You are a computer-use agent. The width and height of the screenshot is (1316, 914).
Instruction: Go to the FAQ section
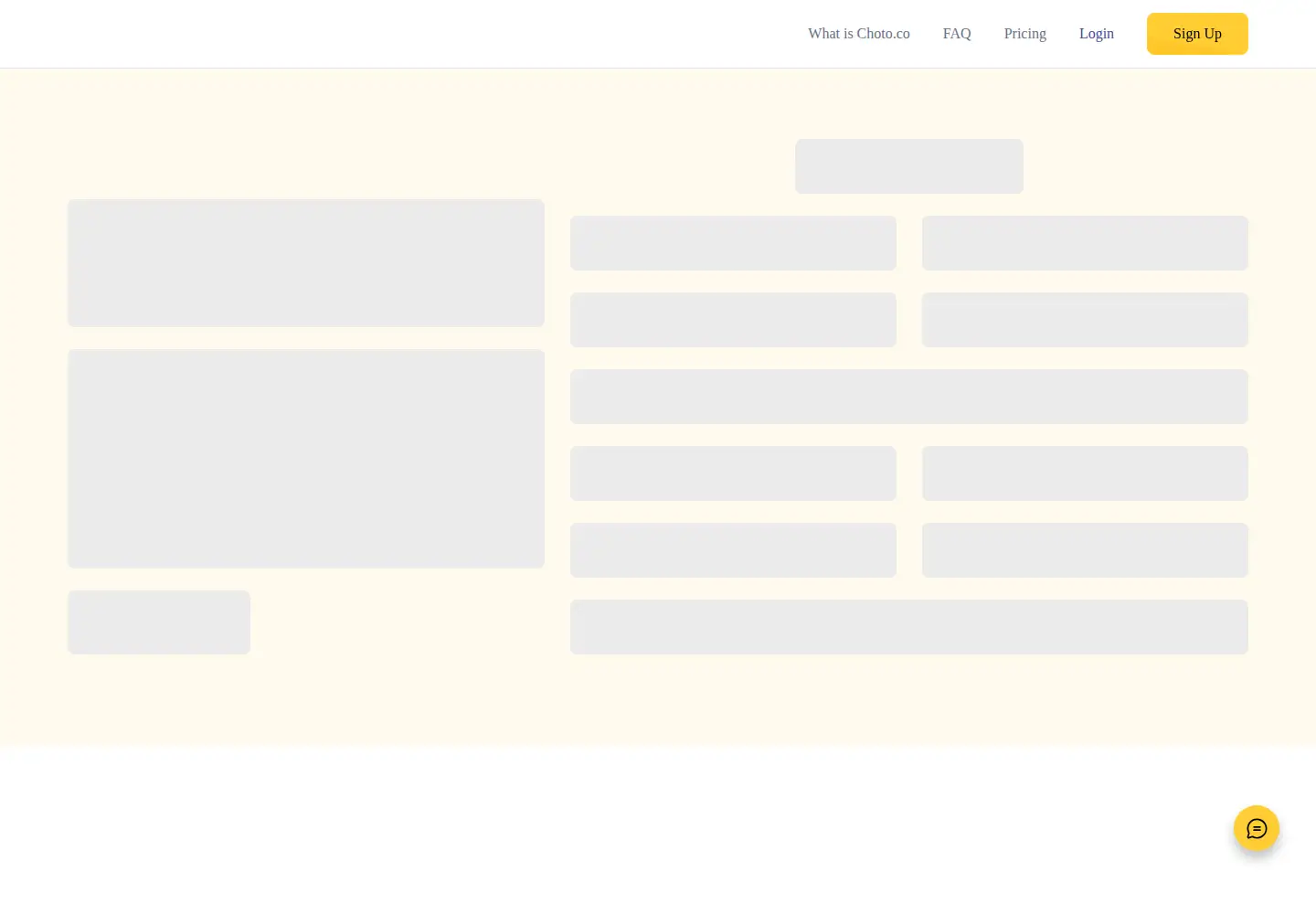point(957,34)
